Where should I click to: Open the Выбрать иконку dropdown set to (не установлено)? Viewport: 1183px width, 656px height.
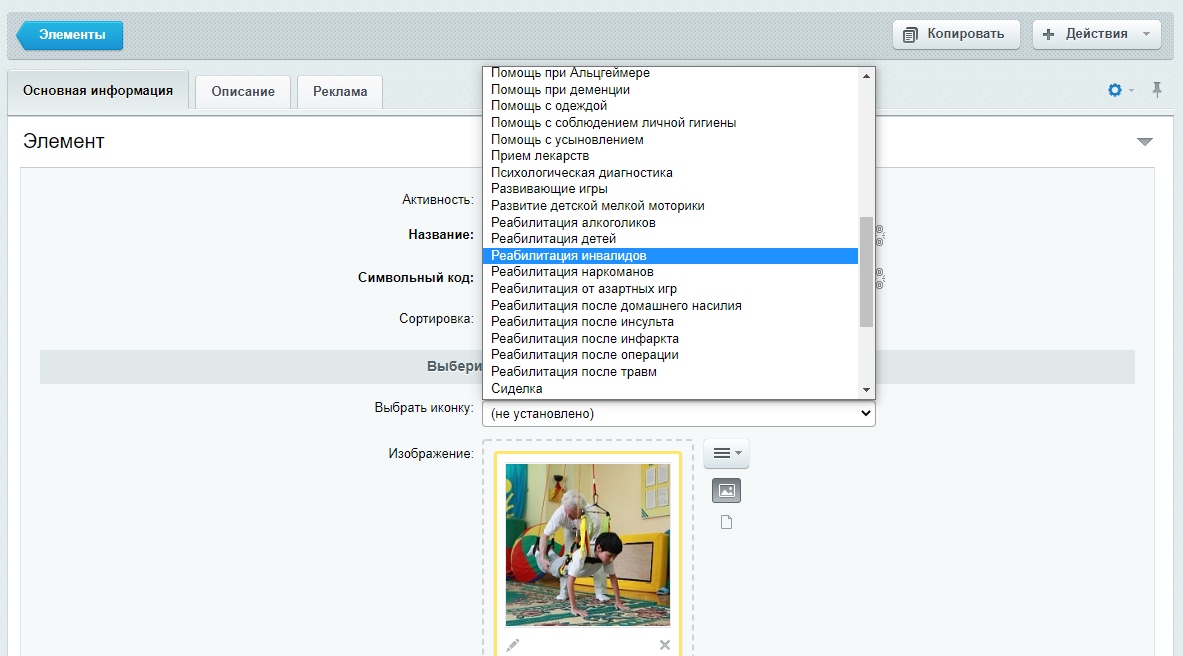click(x=678, y=414)
